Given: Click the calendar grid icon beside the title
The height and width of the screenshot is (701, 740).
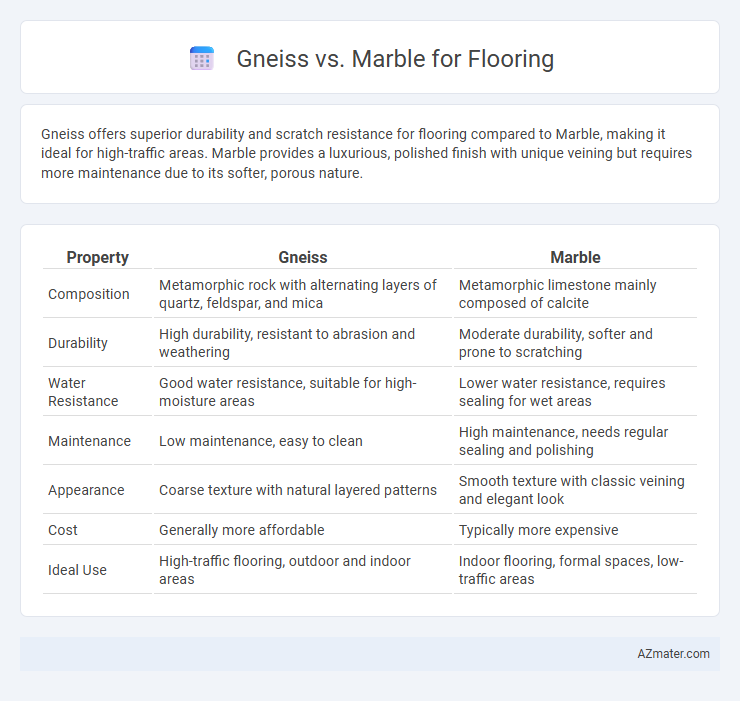Looking at the screenshot, I should pos(202,59).
